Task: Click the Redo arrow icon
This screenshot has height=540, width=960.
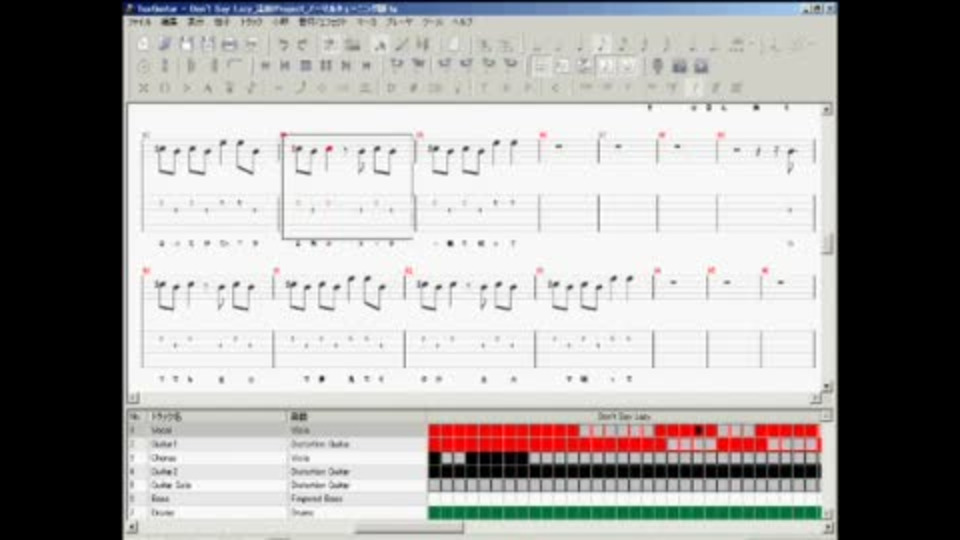Action: (303, 44)
